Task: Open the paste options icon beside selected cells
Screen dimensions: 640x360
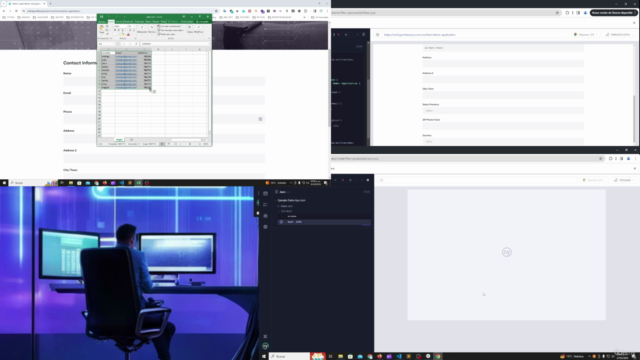Action: click(x=154, y=91)
